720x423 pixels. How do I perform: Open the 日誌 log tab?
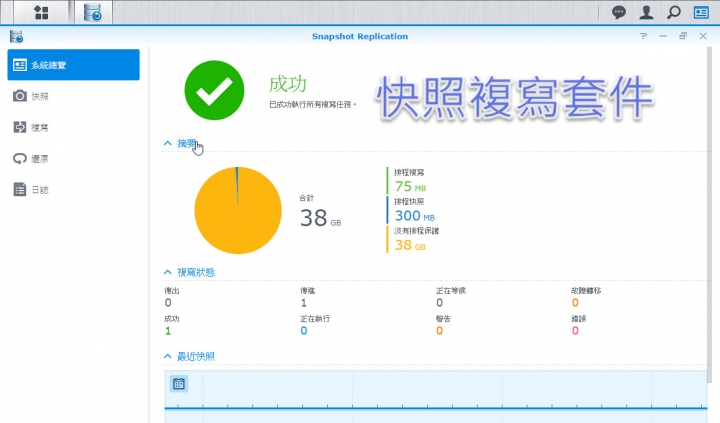73,189
